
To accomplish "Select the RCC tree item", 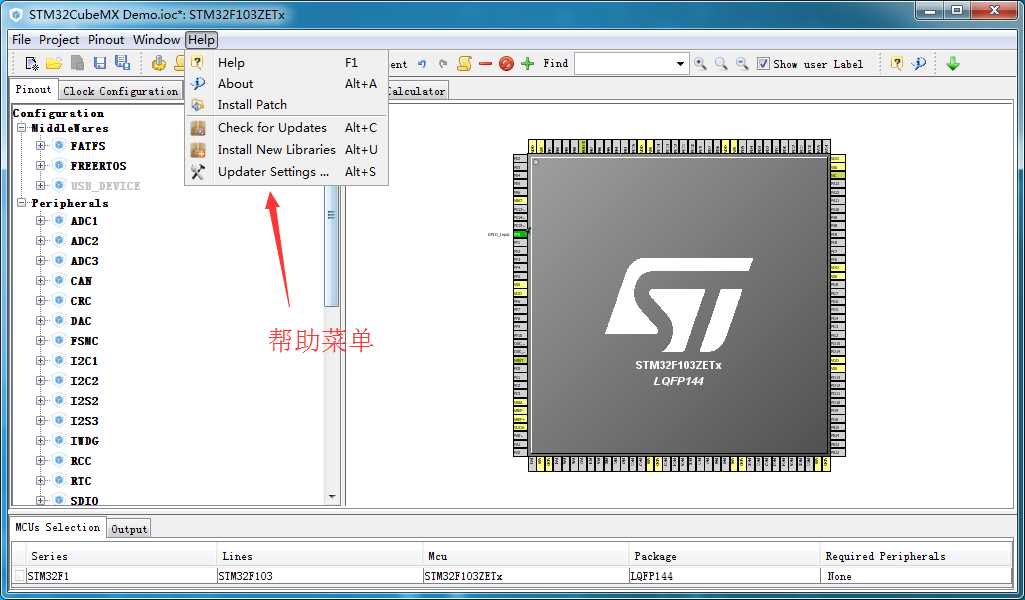I will tap(81, 461).
